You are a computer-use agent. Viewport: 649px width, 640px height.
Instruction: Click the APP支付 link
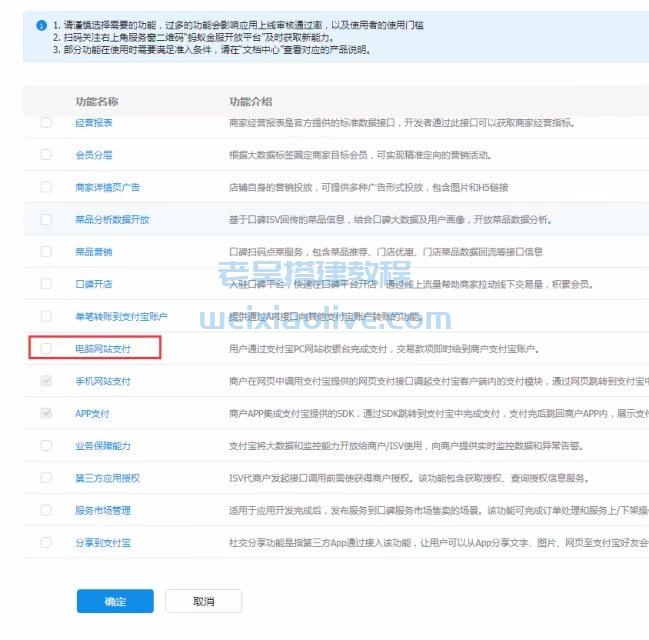pyautogui.click(x=92, y=414)
